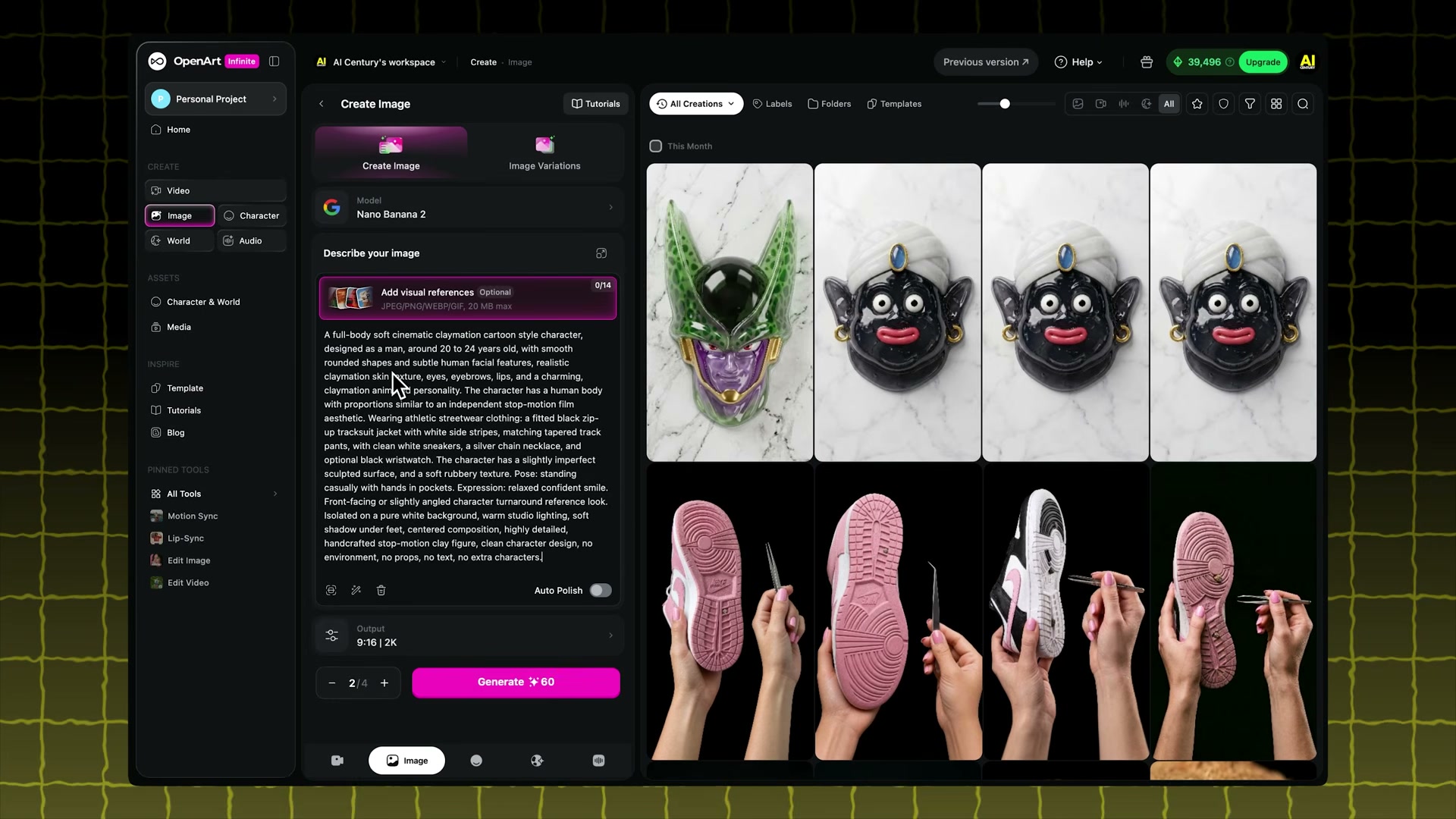Image resolution: width=1456 pixels, height=819 pixels.
Task: Click the expand icon beside Describe your image
Action: 601,253
